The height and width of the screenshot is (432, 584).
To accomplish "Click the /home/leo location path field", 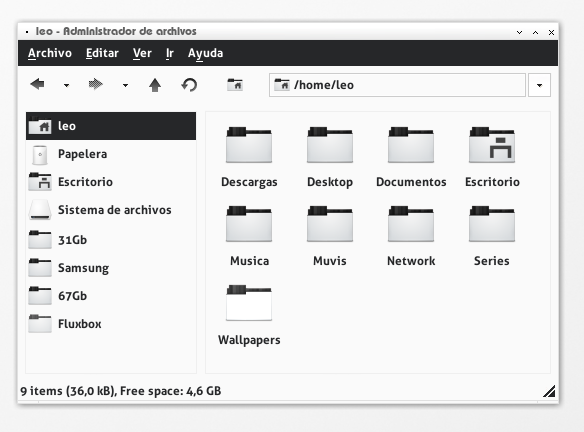I will tap(397, 85).
